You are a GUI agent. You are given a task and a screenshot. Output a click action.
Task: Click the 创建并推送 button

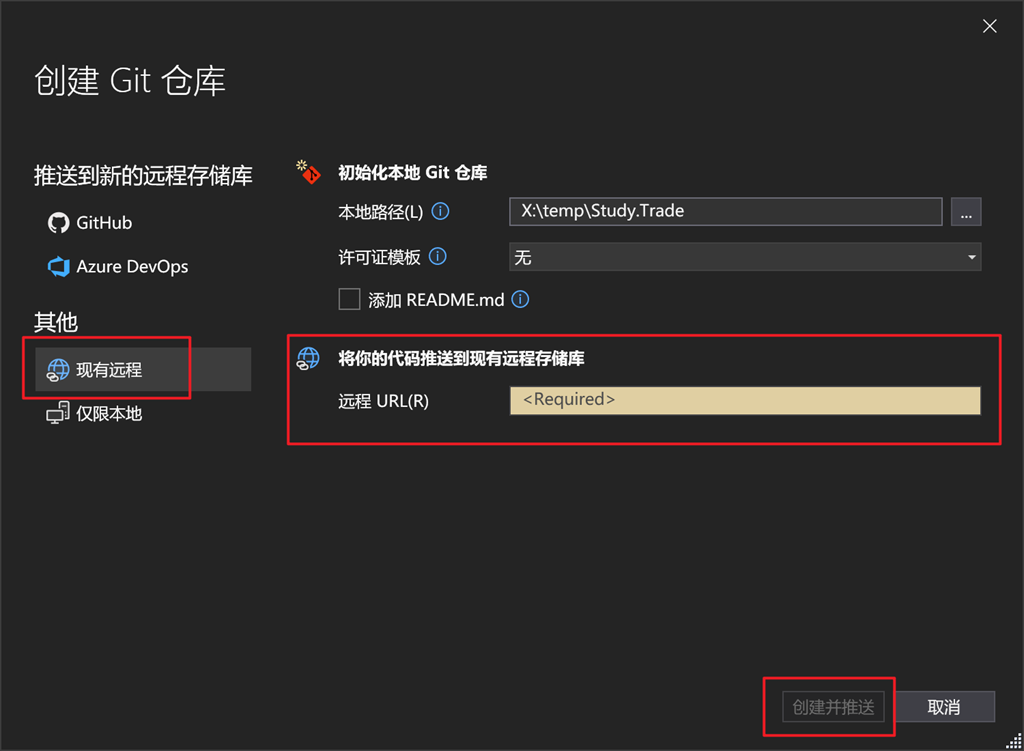[833, 707]
